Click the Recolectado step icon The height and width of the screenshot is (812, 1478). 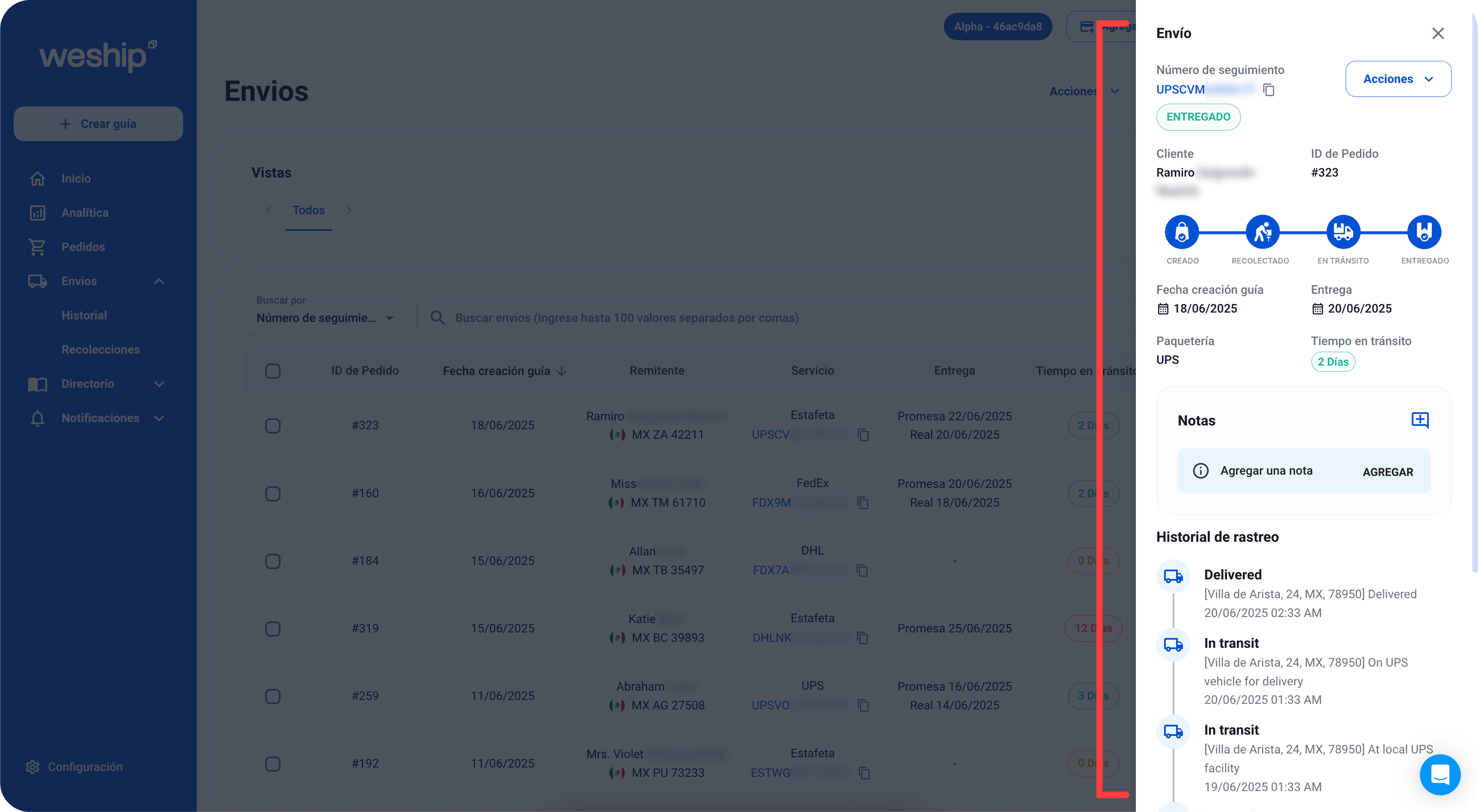(1262, 232)
